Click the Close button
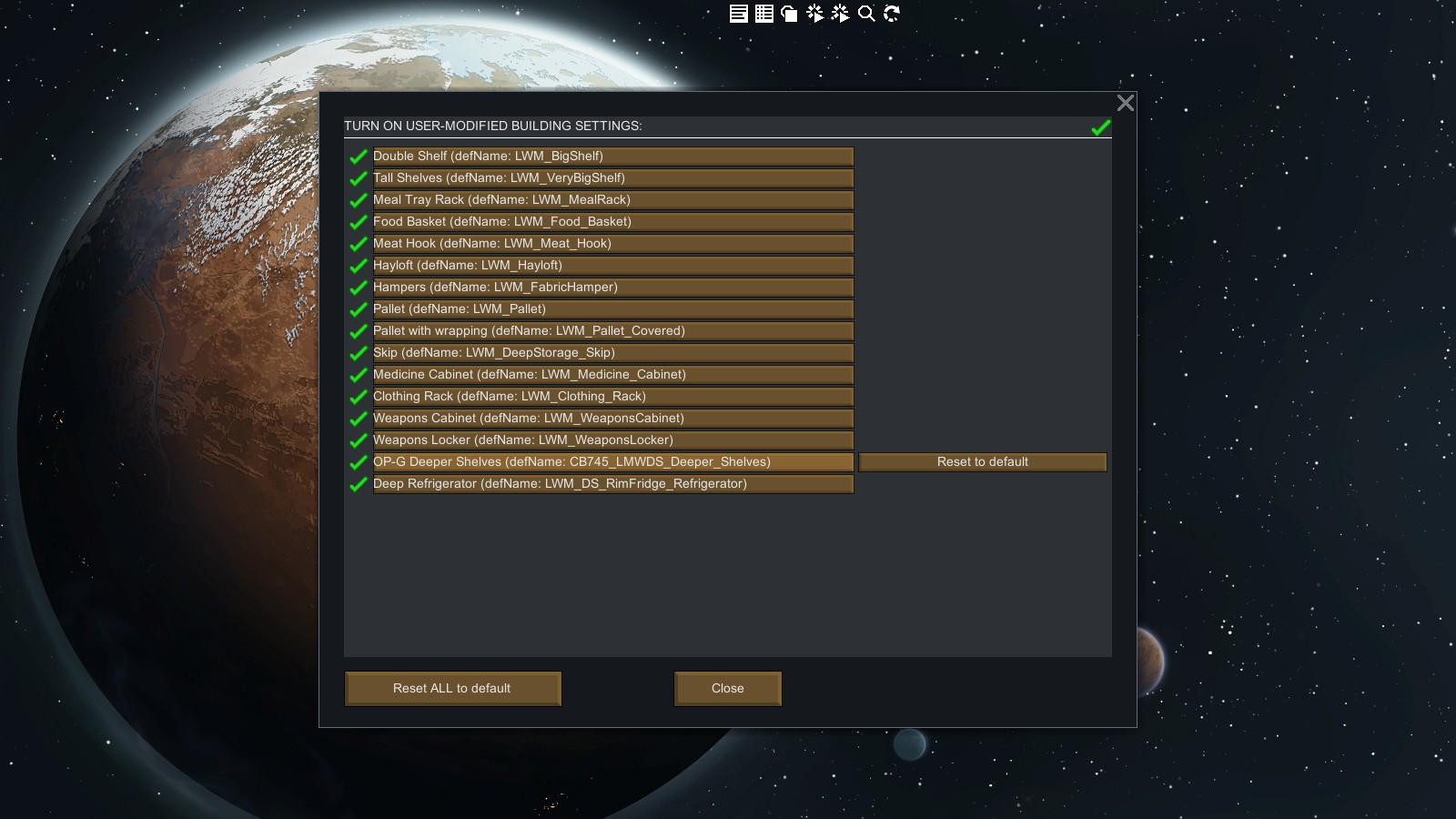 728,689
